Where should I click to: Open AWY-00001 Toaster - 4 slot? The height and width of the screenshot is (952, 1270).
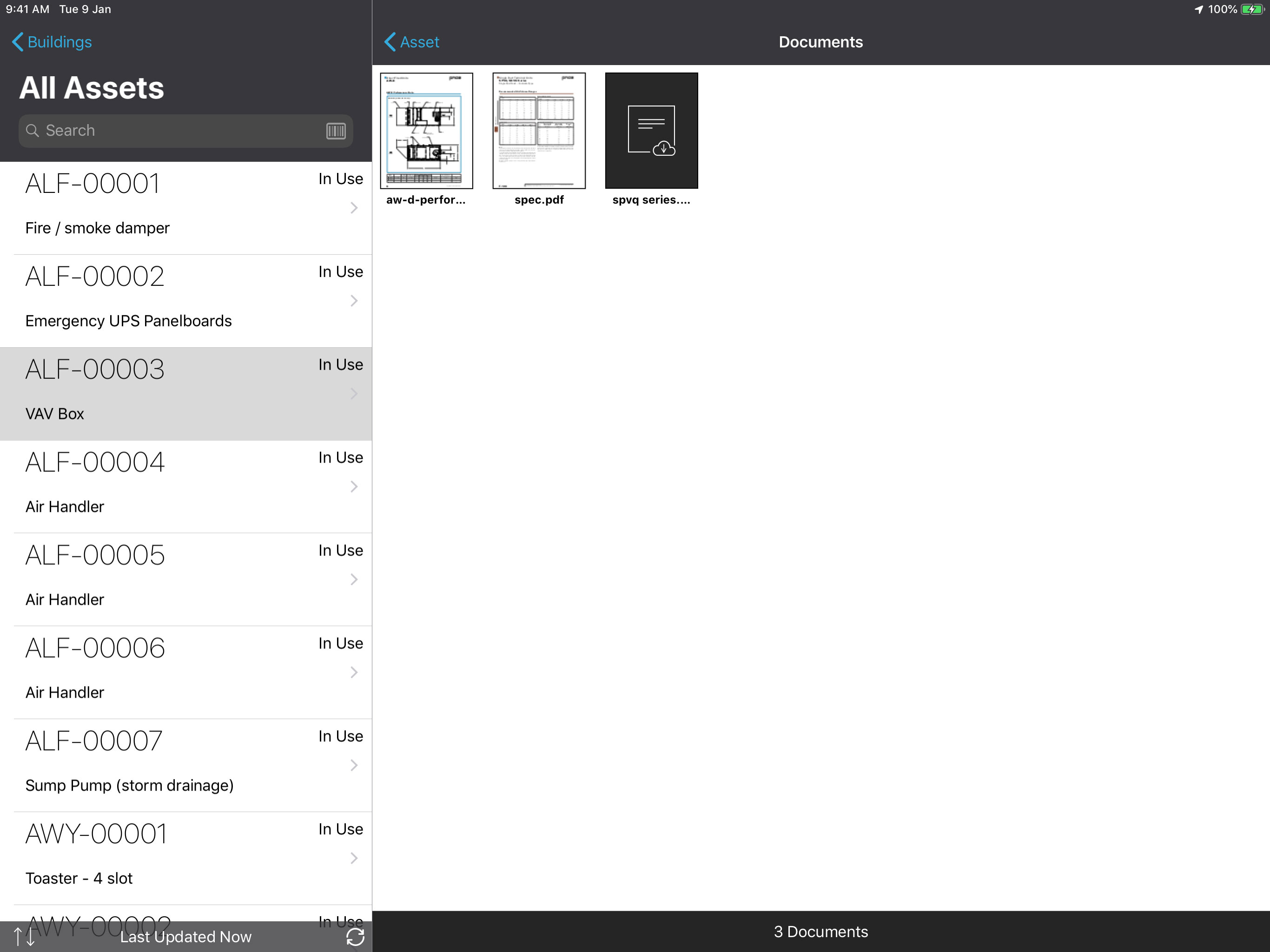coord(172,857)
